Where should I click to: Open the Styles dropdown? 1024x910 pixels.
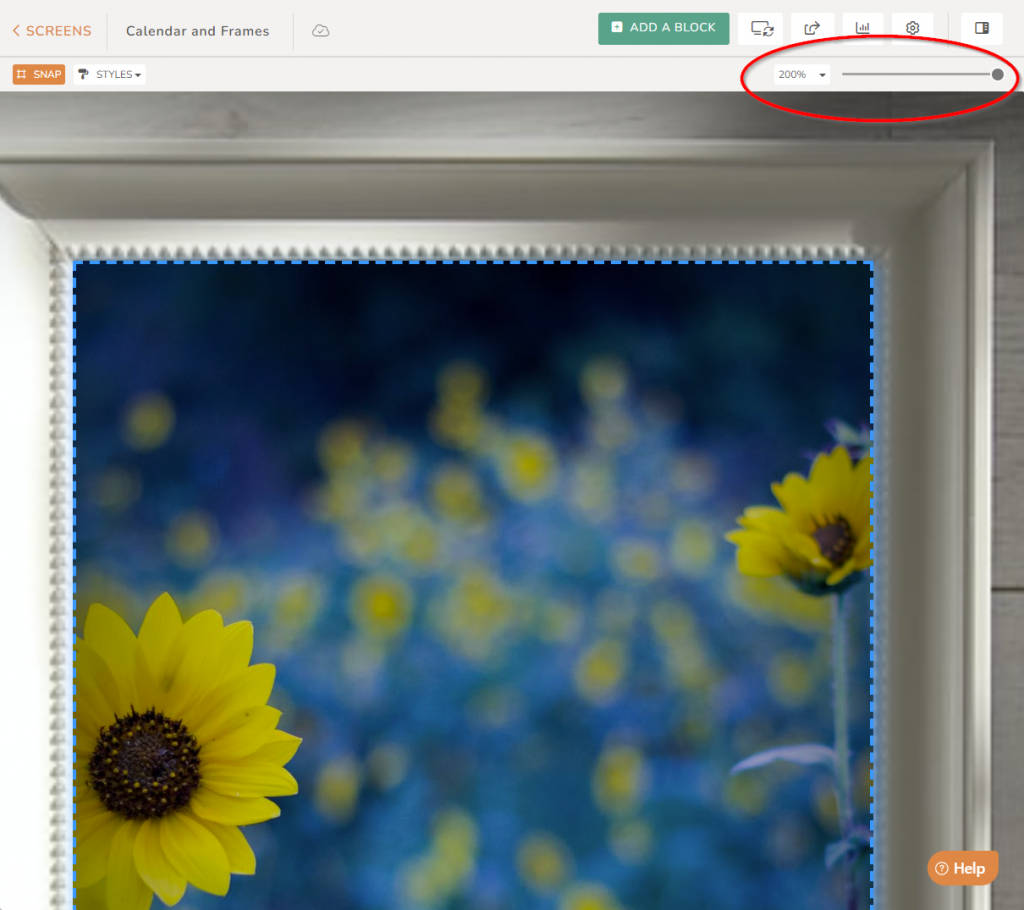pos(110,74)
